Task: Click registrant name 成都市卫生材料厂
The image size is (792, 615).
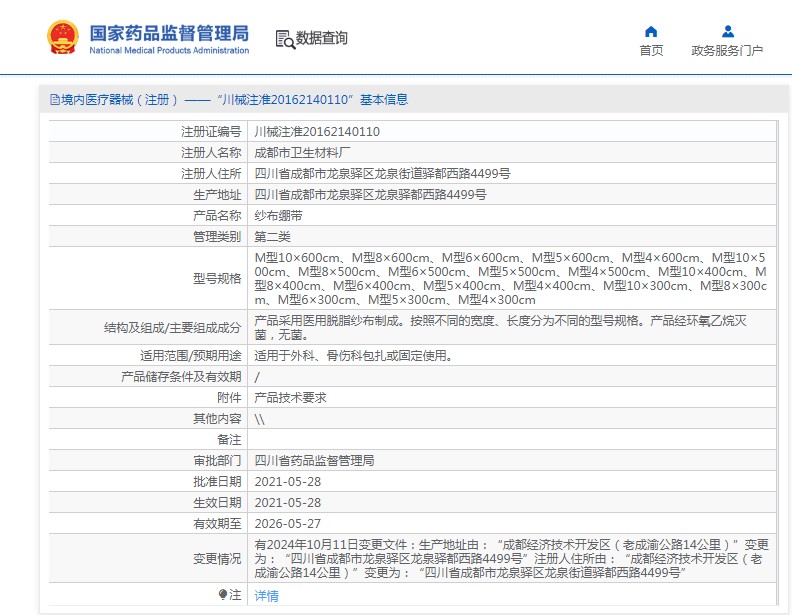Action: [303, 152]
